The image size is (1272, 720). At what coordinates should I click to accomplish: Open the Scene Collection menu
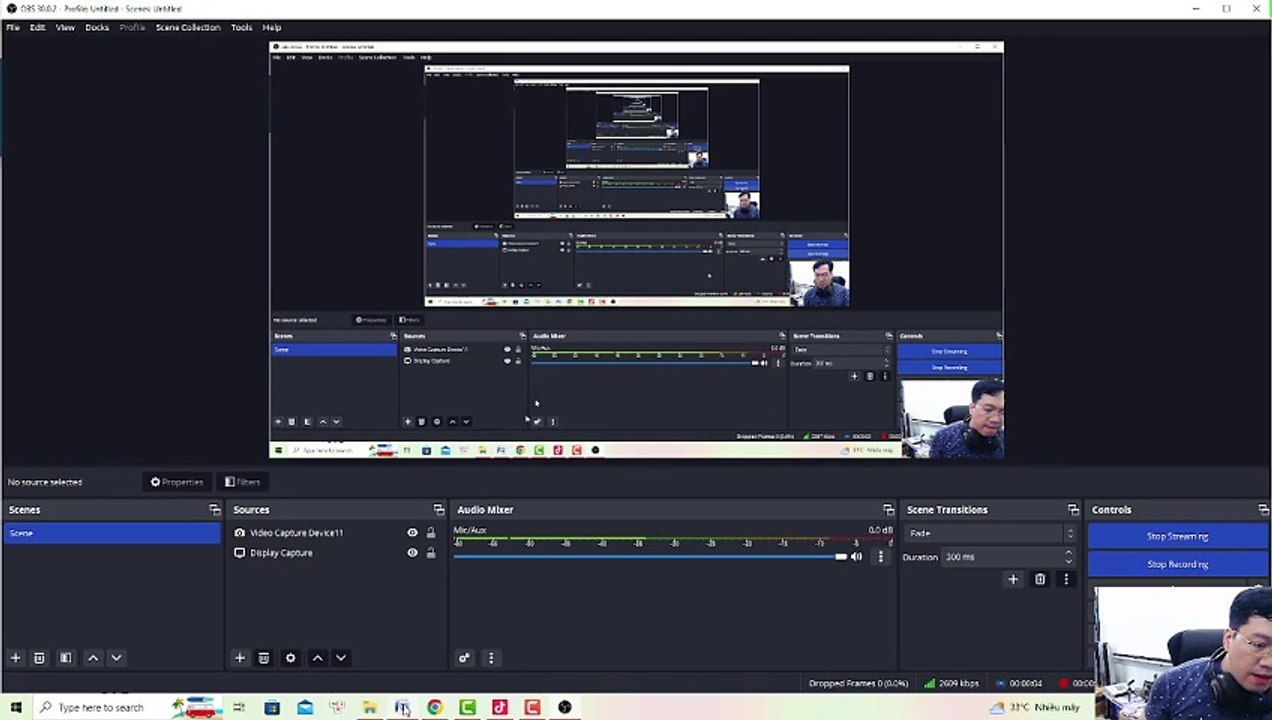188,27
